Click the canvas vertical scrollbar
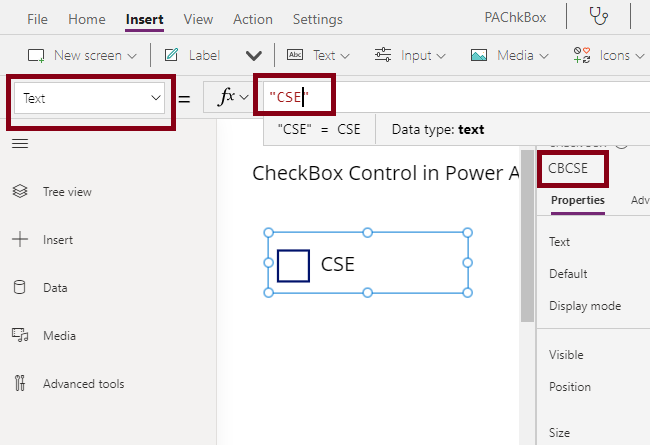 (x=527, y=236)
